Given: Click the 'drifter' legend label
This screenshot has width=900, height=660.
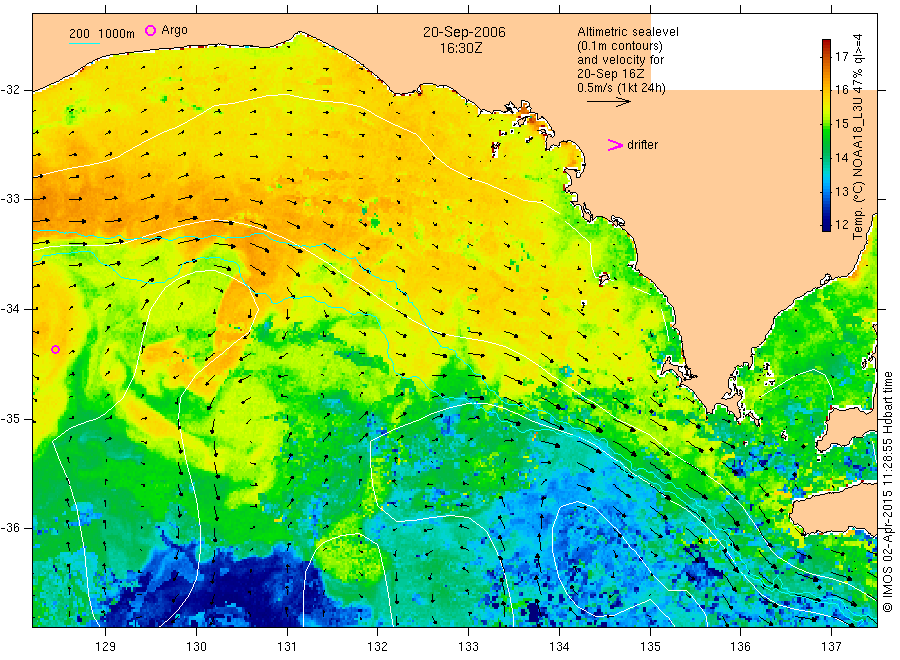Looking at the screenshot, I should pos(642,145).
